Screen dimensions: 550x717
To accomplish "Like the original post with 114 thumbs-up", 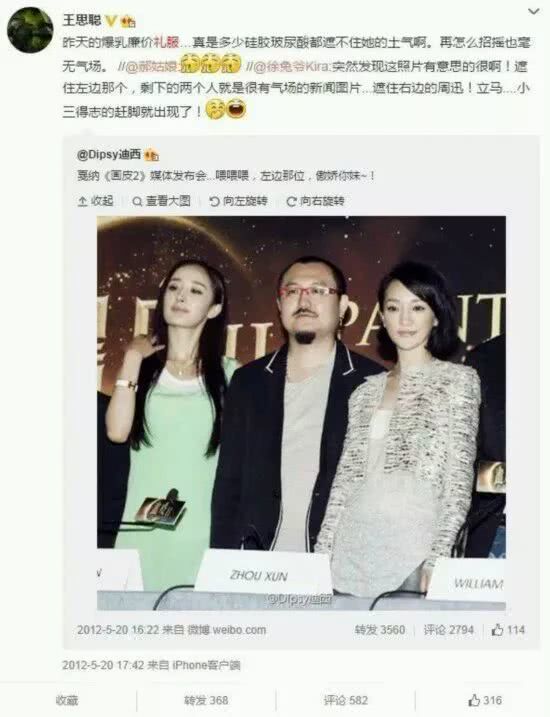I will (508, 630).
